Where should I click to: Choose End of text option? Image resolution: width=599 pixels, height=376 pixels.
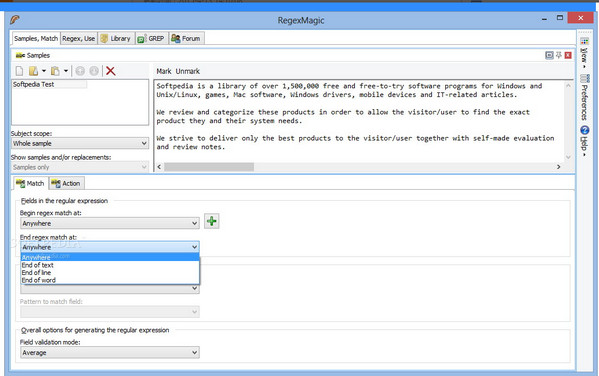[x=110, y=265]
